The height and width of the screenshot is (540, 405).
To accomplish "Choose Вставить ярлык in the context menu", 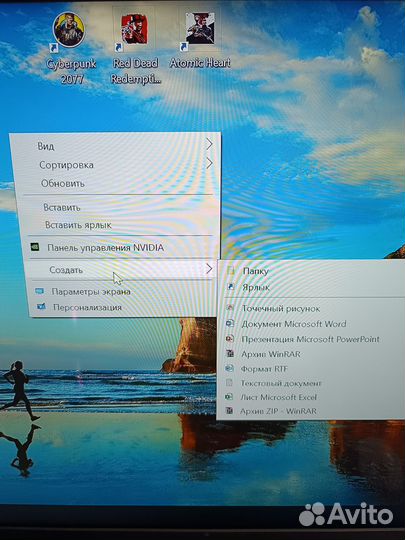I will point(78,225).
